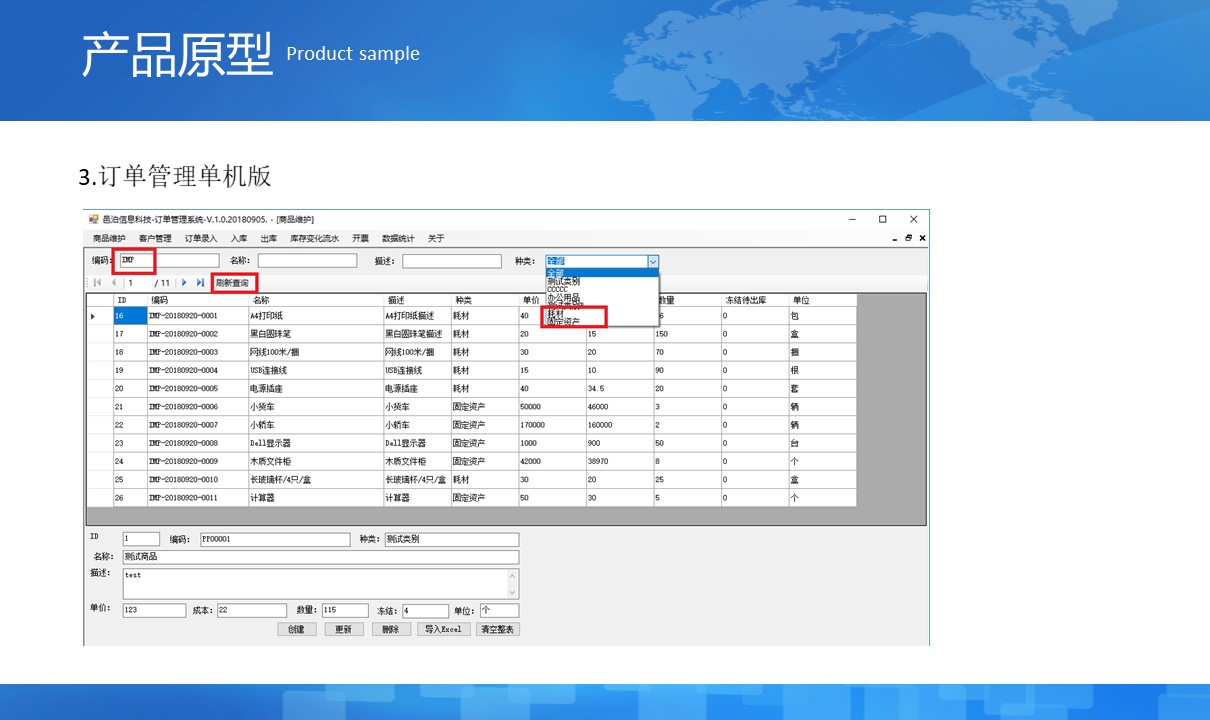Go to next page of records
Viewport: 1210px width, 720px height.
184,283
